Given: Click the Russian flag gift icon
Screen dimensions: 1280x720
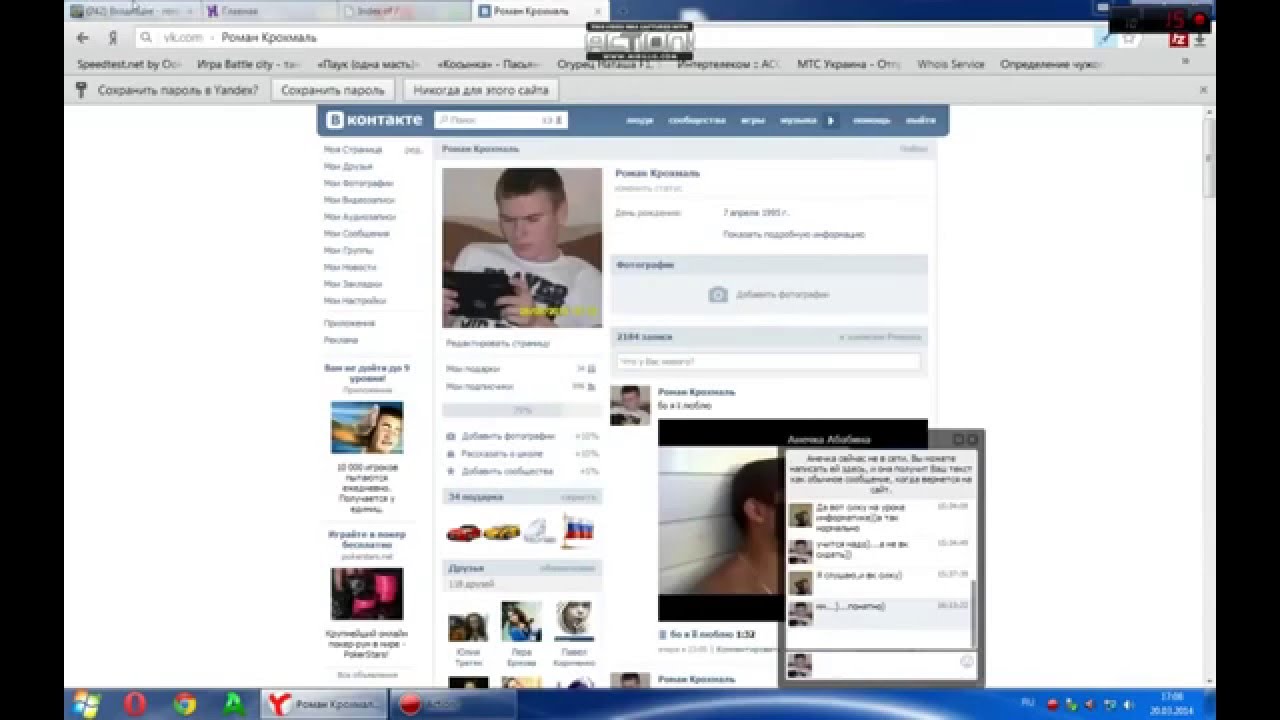Looking at the screenshot, I should [577, 530].
